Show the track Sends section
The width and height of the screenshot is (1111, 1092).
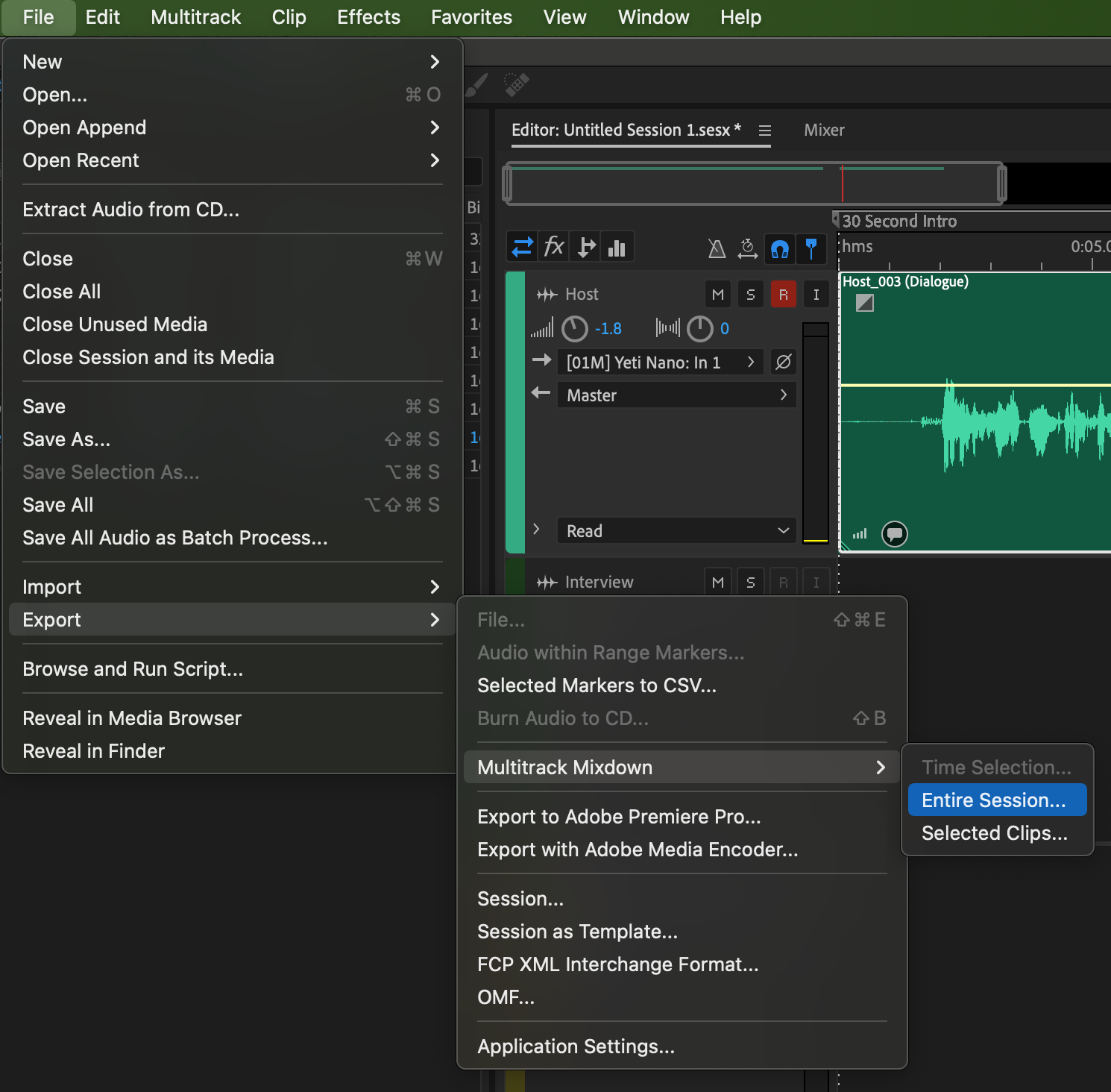586,247
